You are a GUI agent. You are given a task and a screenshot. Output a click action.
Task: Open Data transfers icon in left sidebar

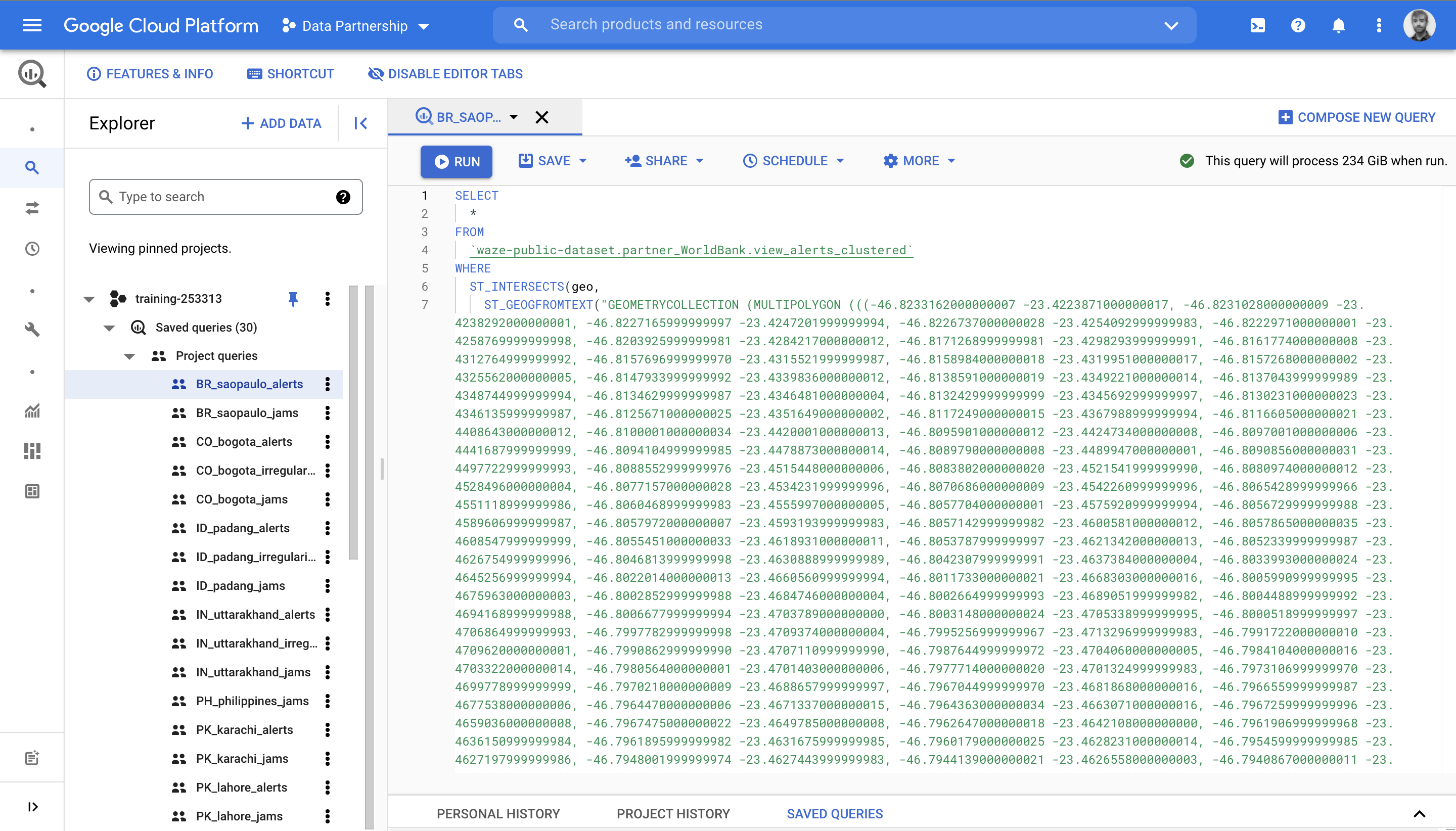click(x=32, y=208)
